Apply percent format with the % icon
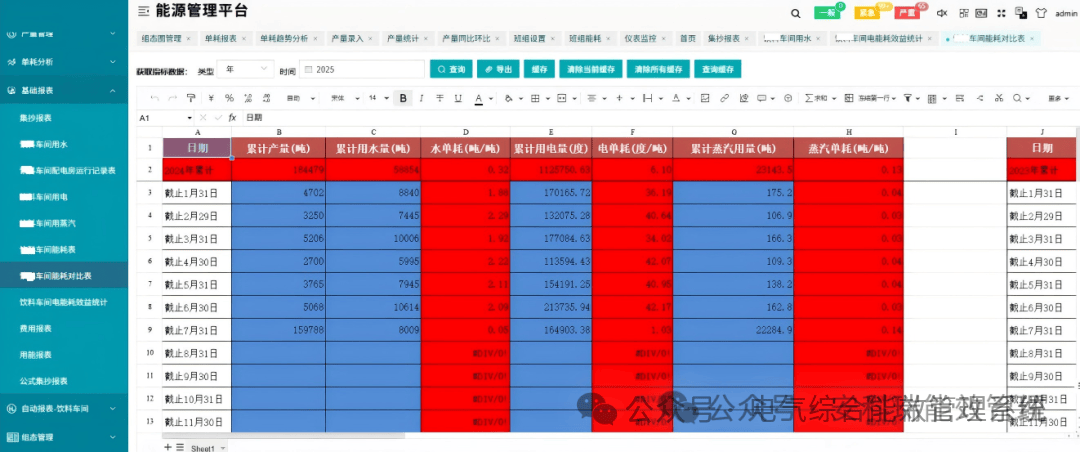 coord(229,99)
